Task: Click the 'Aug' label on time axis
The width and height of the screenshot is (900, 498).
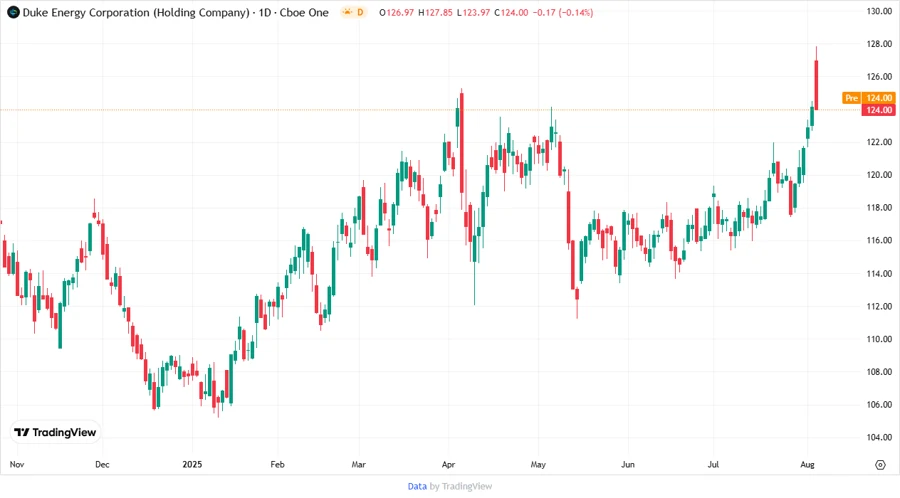Action: point(807,464)
